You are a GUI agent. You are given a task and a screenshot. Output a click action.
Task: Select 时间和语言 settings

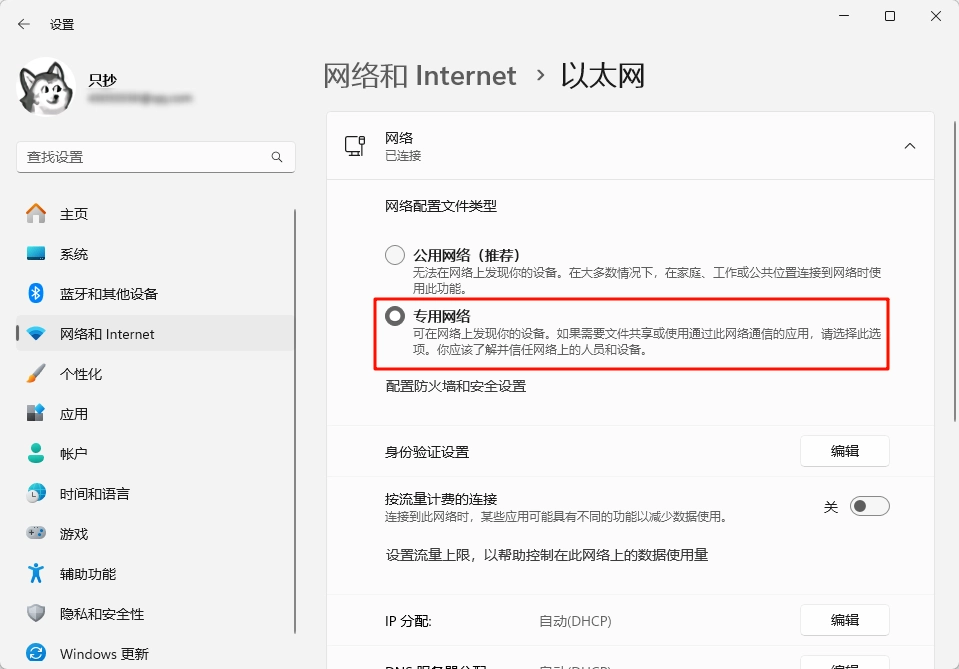coord(89,493)
